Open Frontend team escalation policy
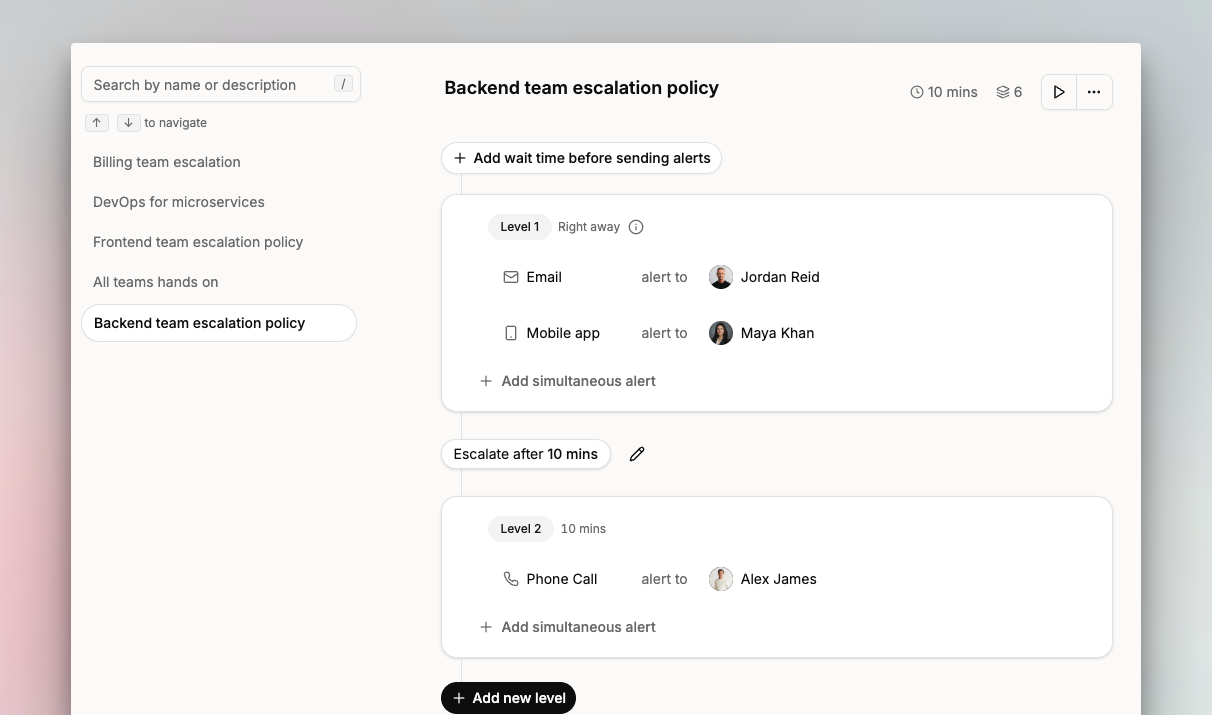 (198, 242)
